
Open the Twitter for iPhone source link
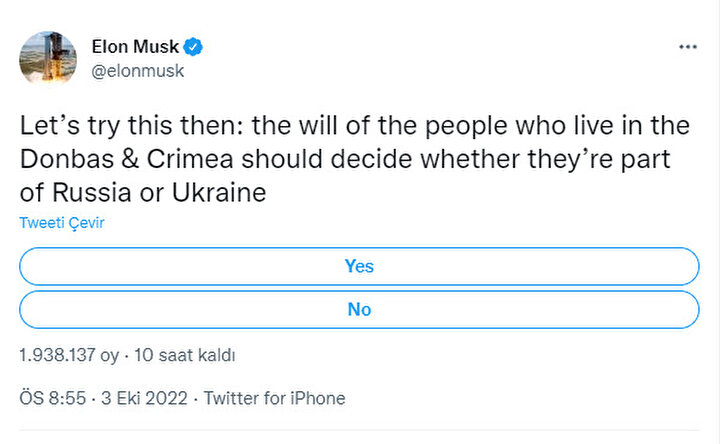tap(275, 398)
